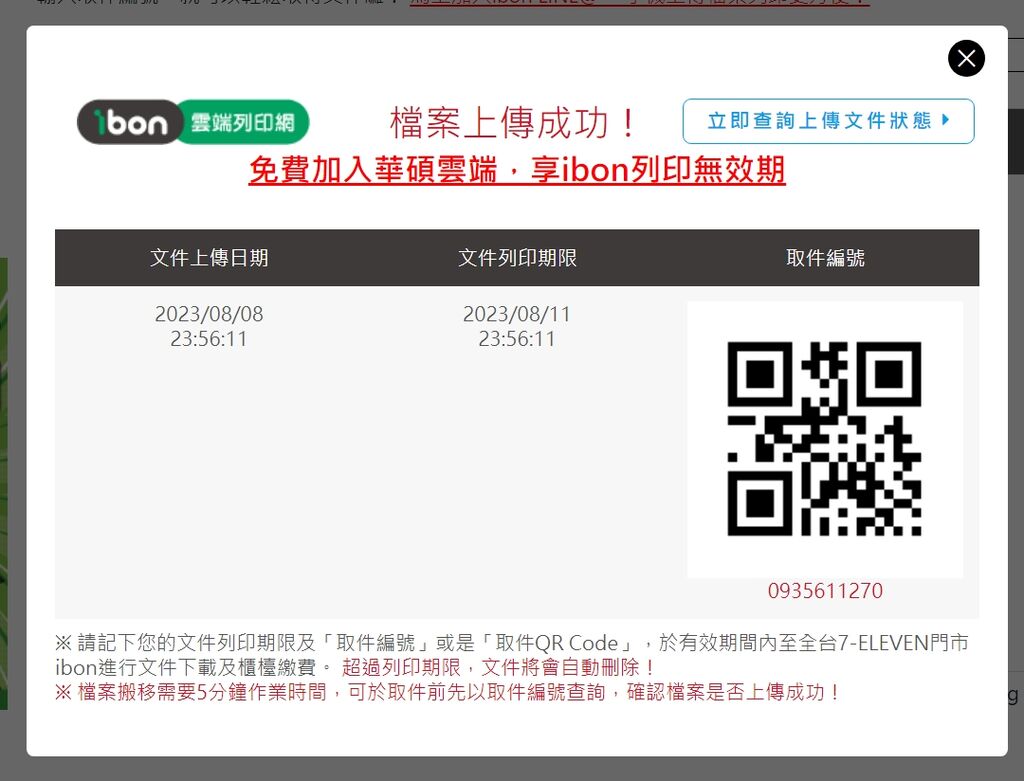The height and width of the screenshot is (781, 1024).
Task: Click the 文件列印期限 column header
Action: 517,258
